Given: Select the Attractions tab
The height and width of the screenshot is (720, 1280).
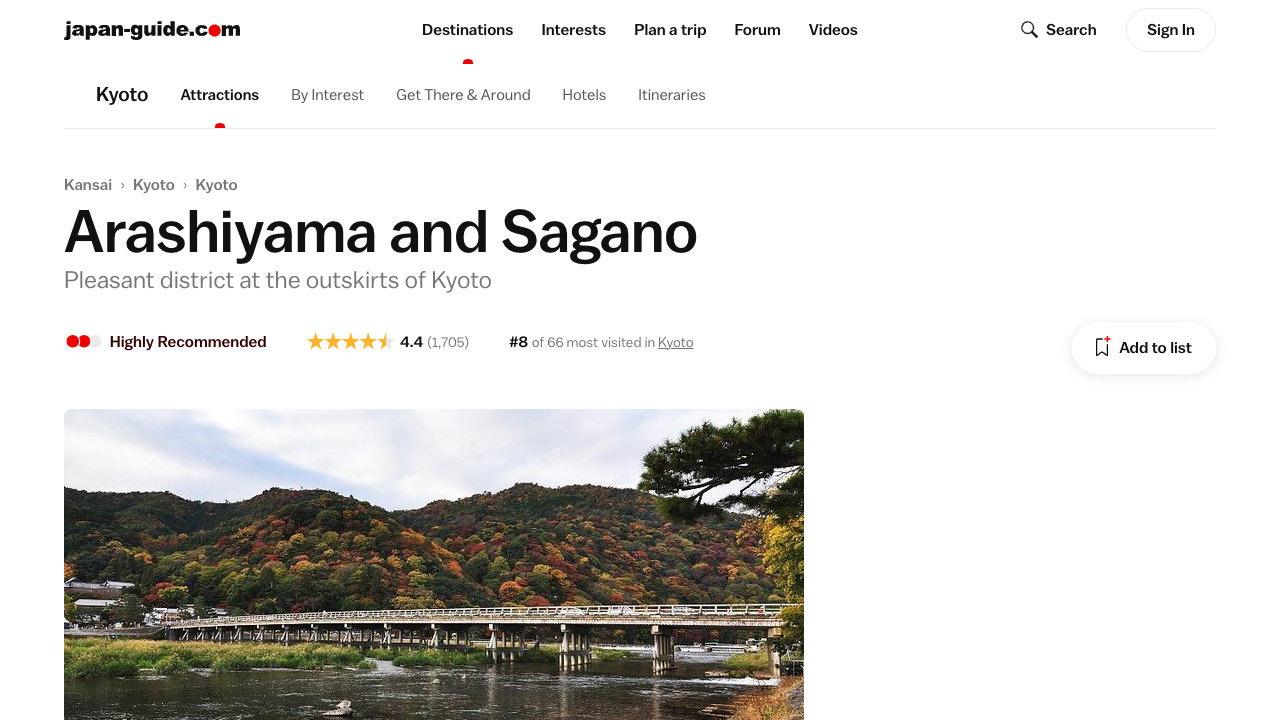Looking at the screenshot, I should pos(219,95).
